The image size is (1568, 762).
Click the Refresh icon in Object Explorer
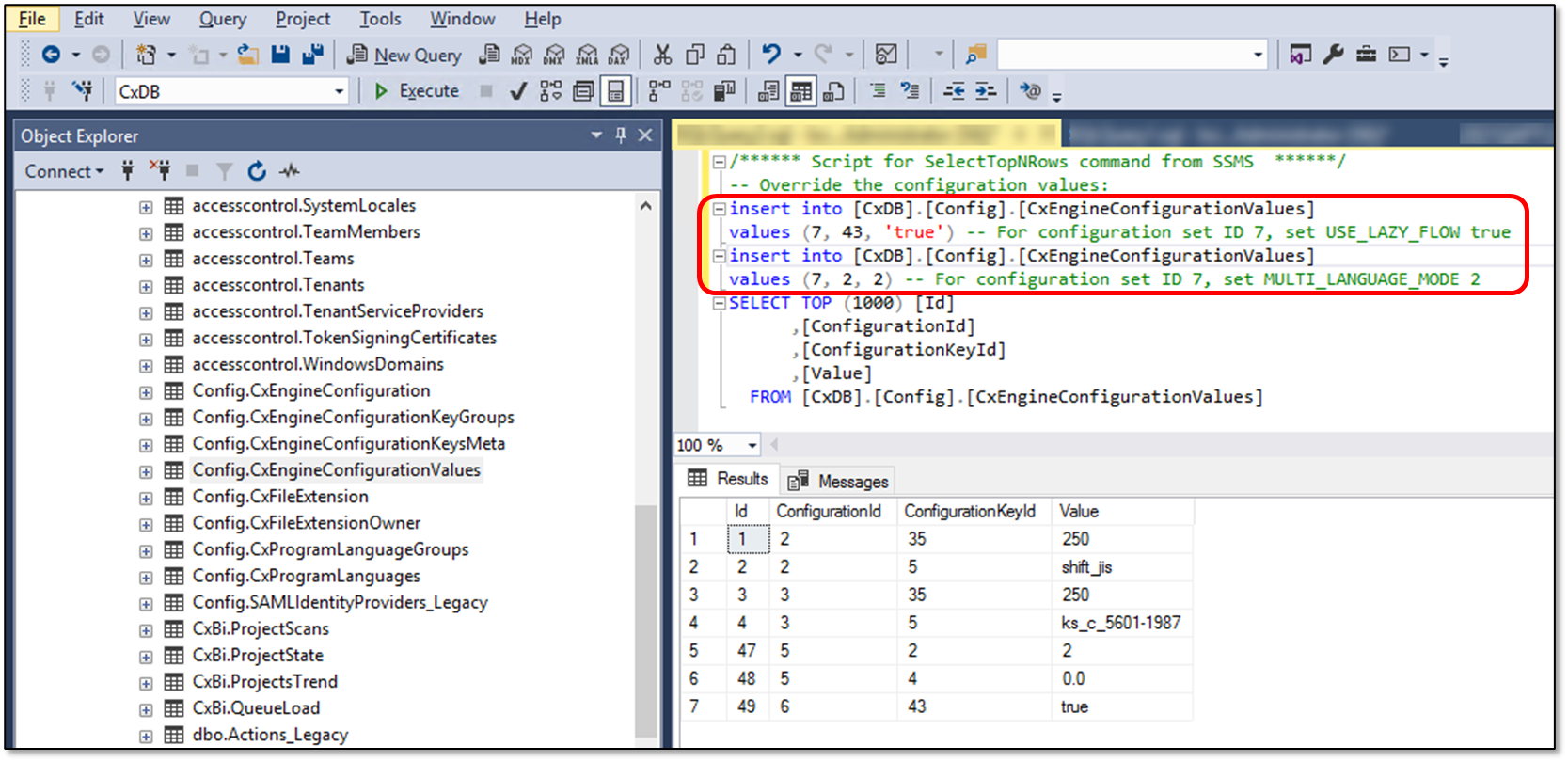point(257,171)
